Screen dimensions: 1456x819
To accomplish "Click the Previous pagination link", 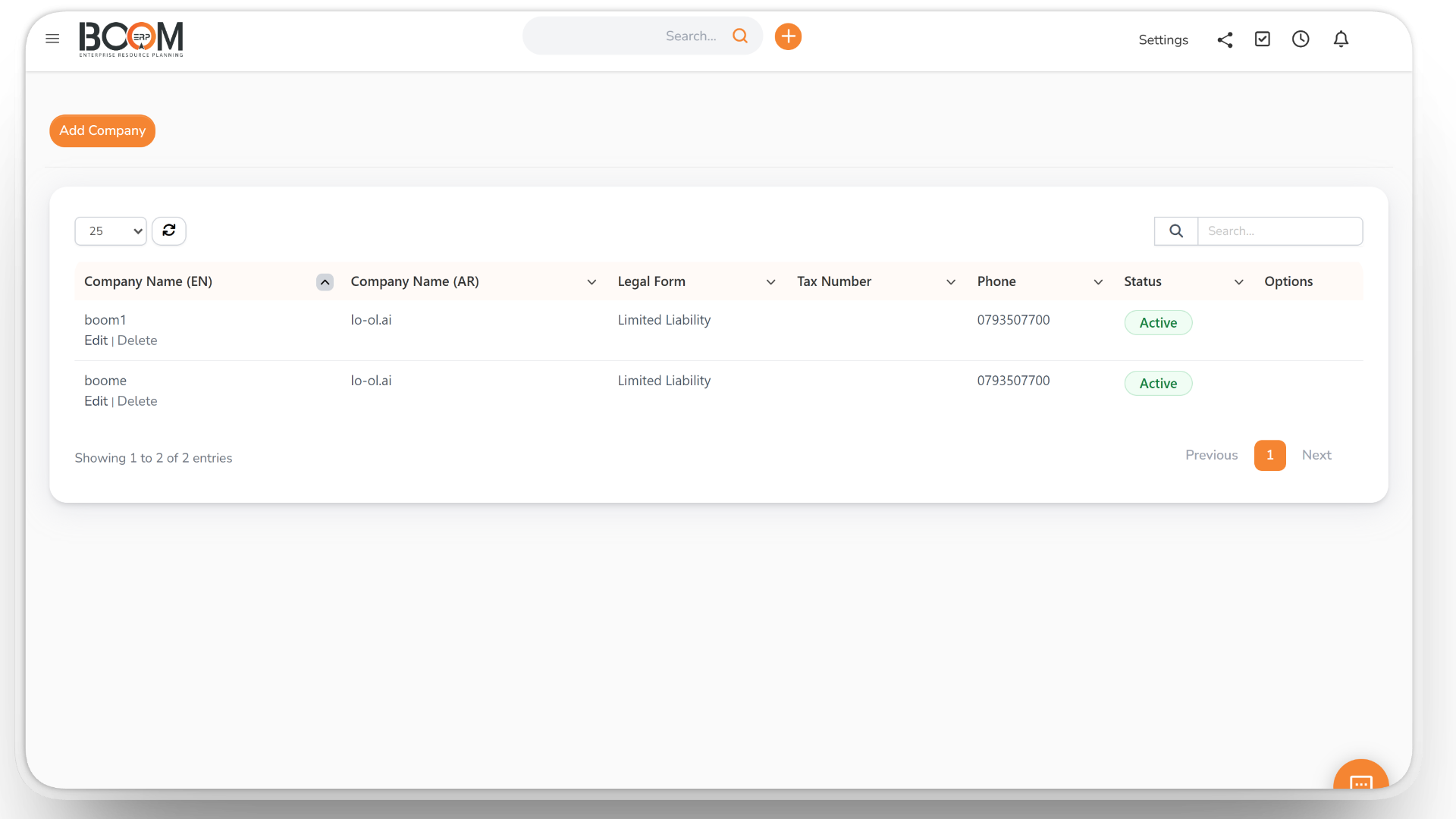I will [x=1211, y=455].
